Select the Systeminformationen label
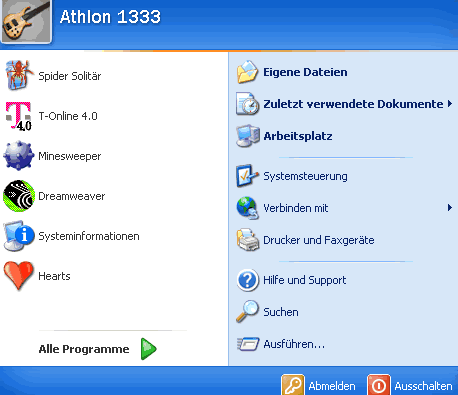This screenshot has width=458, height=395. [x=89, y=236]
